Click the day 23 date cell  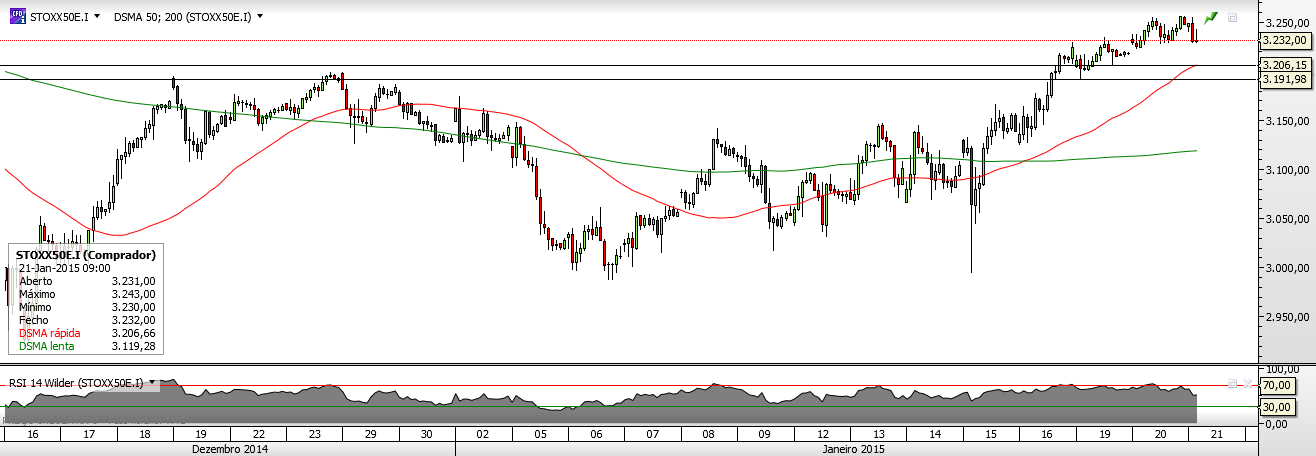315,435
